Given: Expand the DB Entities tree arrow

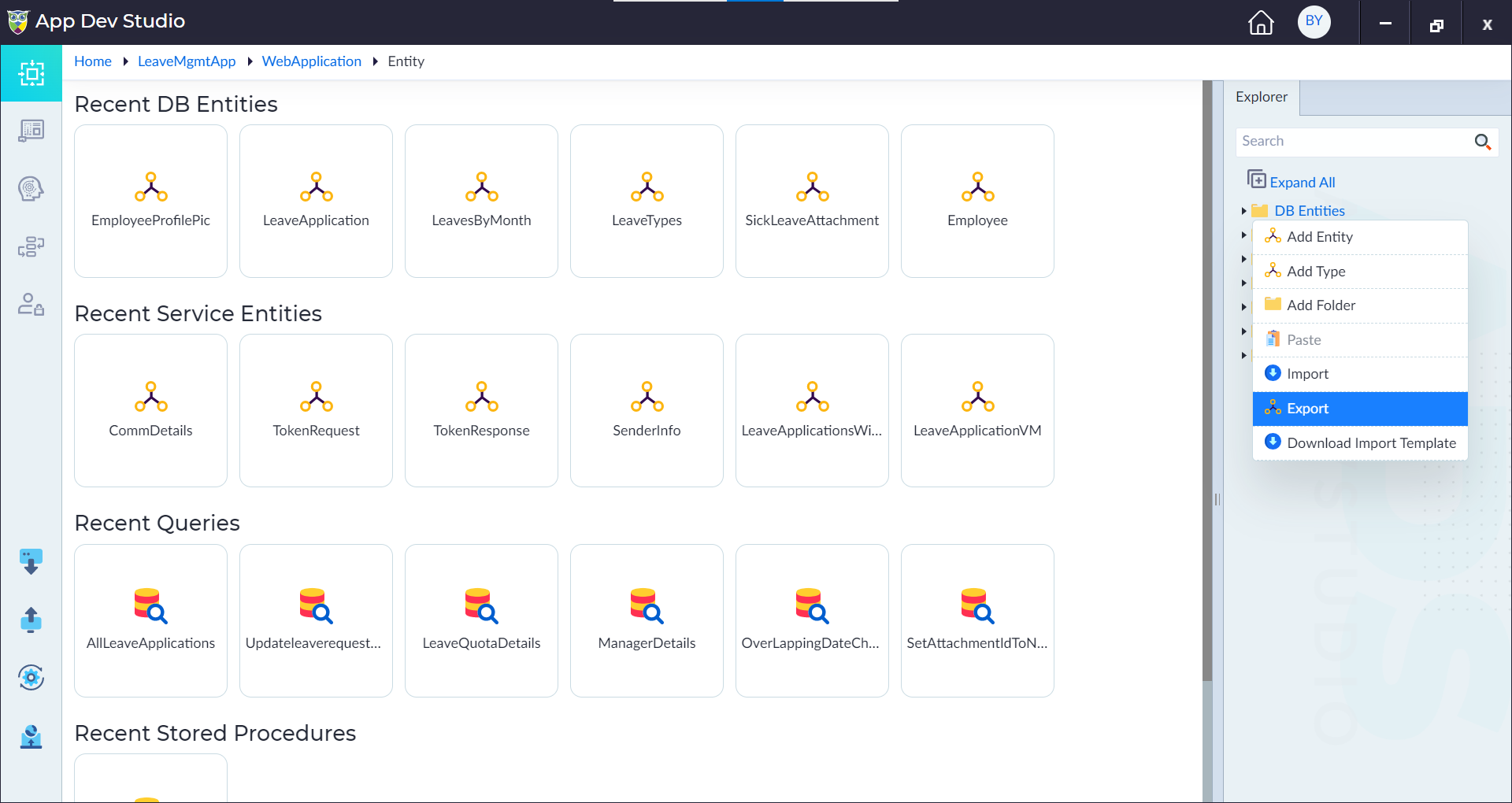Looking at the screenshot, I should pos(1243,211).
